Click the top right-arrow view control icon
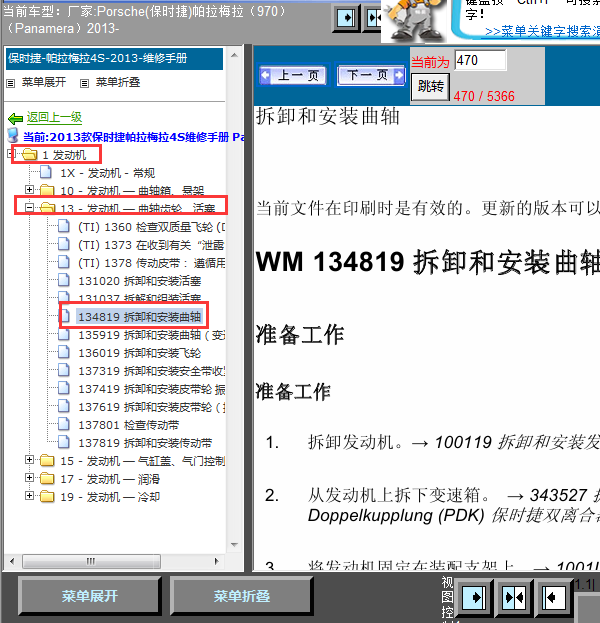Image resolution: width=600 pixels, height=623 pixels. 346,18
